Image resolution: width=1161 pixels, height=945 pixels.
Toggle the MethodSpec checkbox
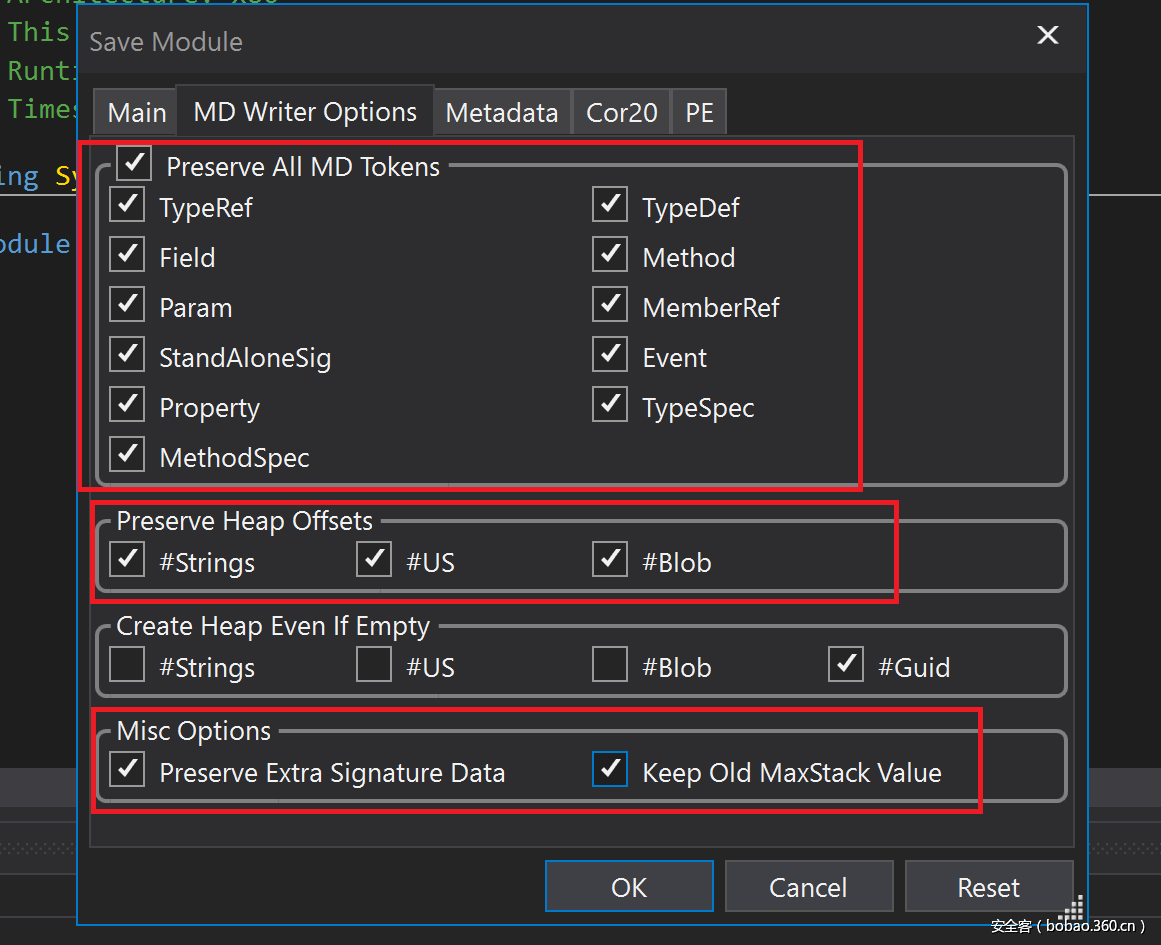click(x=127, y=455)
